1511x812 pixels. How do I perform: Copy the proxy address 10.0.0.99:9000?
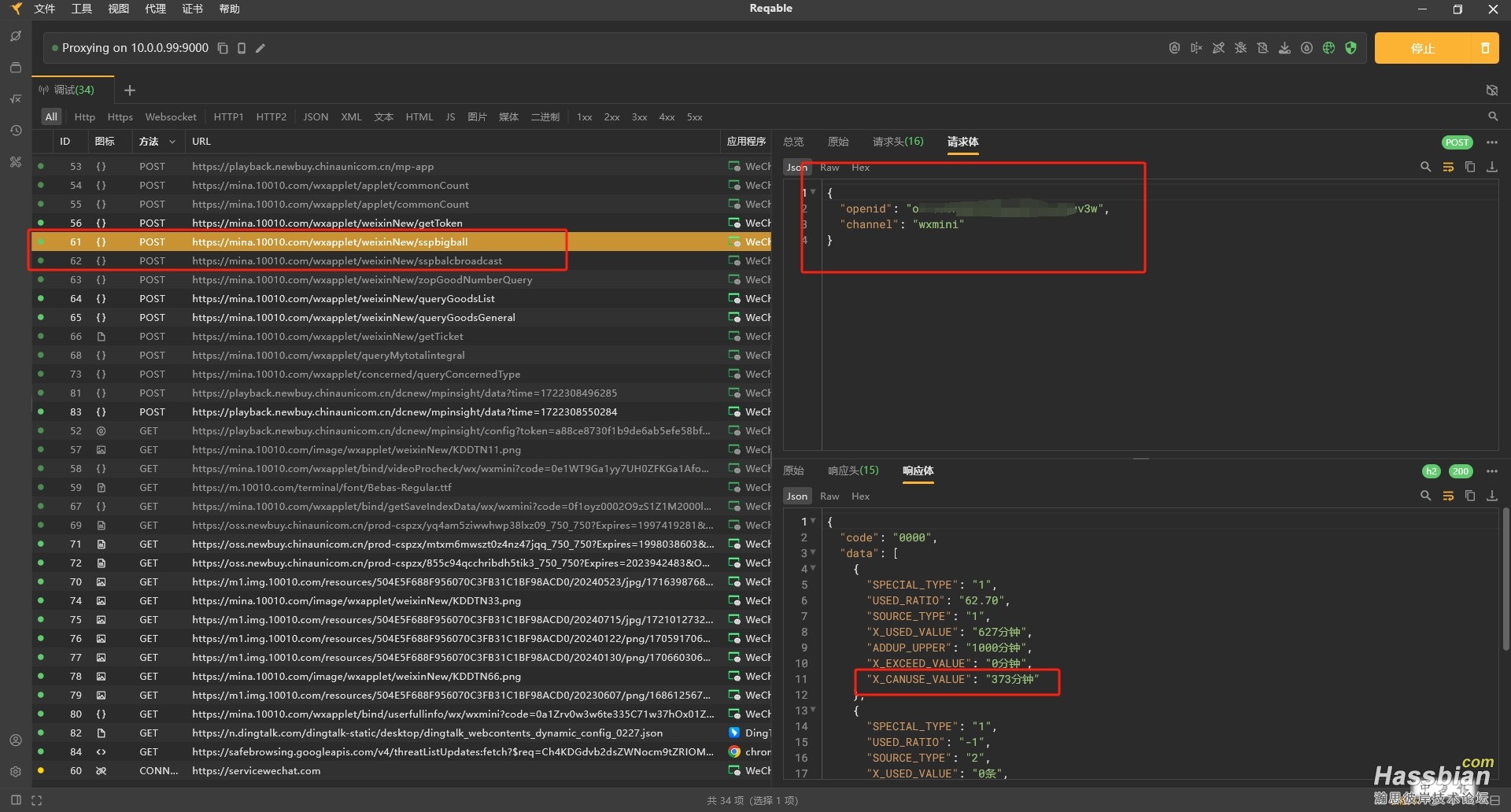[x=223, y=48]
